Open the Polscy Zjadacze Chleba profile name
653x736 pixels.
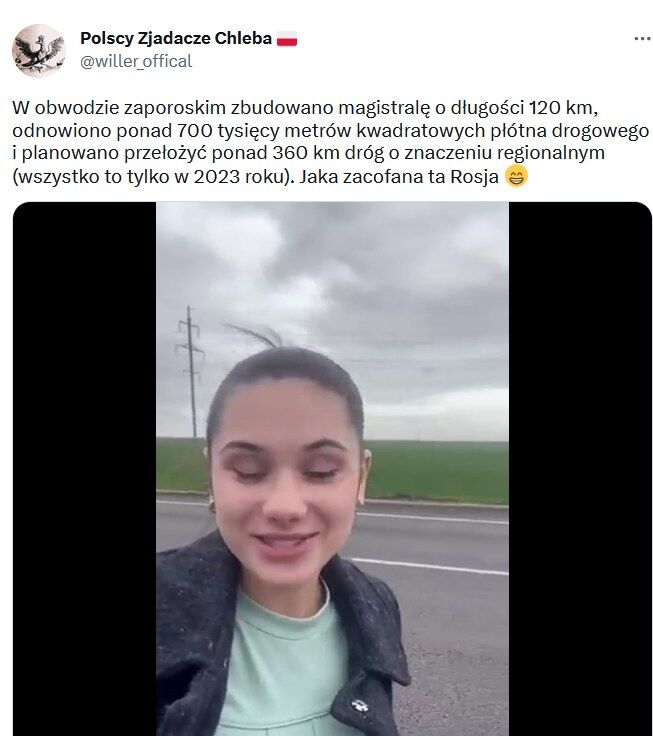click(176, 38)
